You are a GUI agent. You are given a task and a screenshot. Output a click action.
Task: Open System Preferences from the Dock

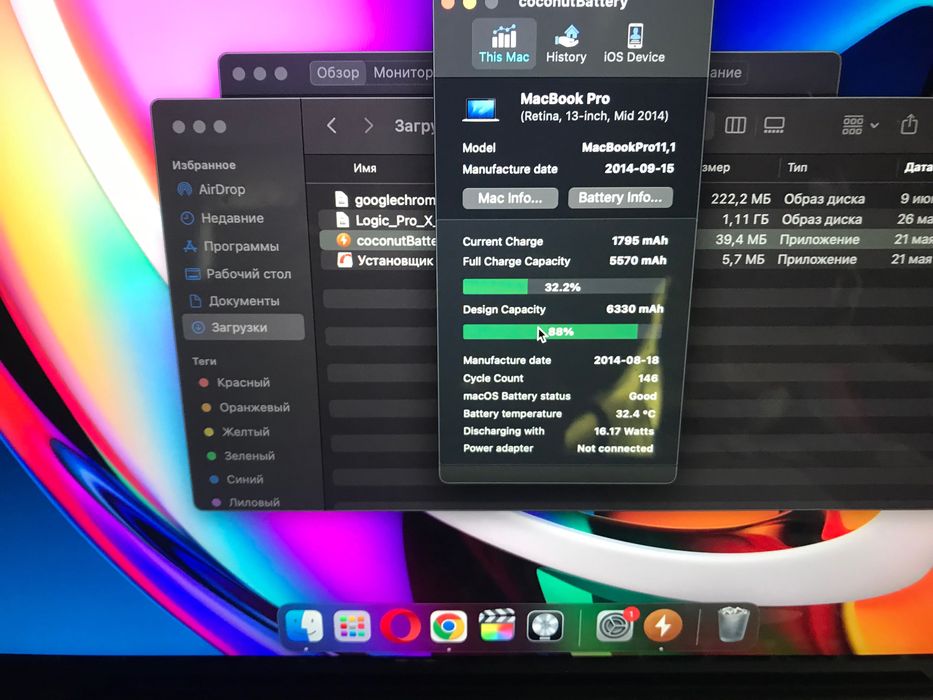coord(615,626)
